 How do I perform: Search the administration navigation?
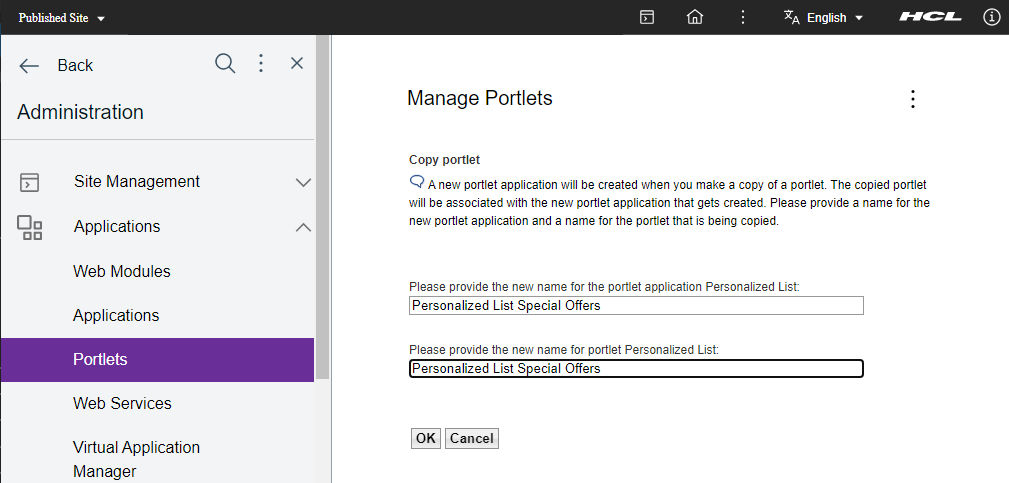coord(225,64)
